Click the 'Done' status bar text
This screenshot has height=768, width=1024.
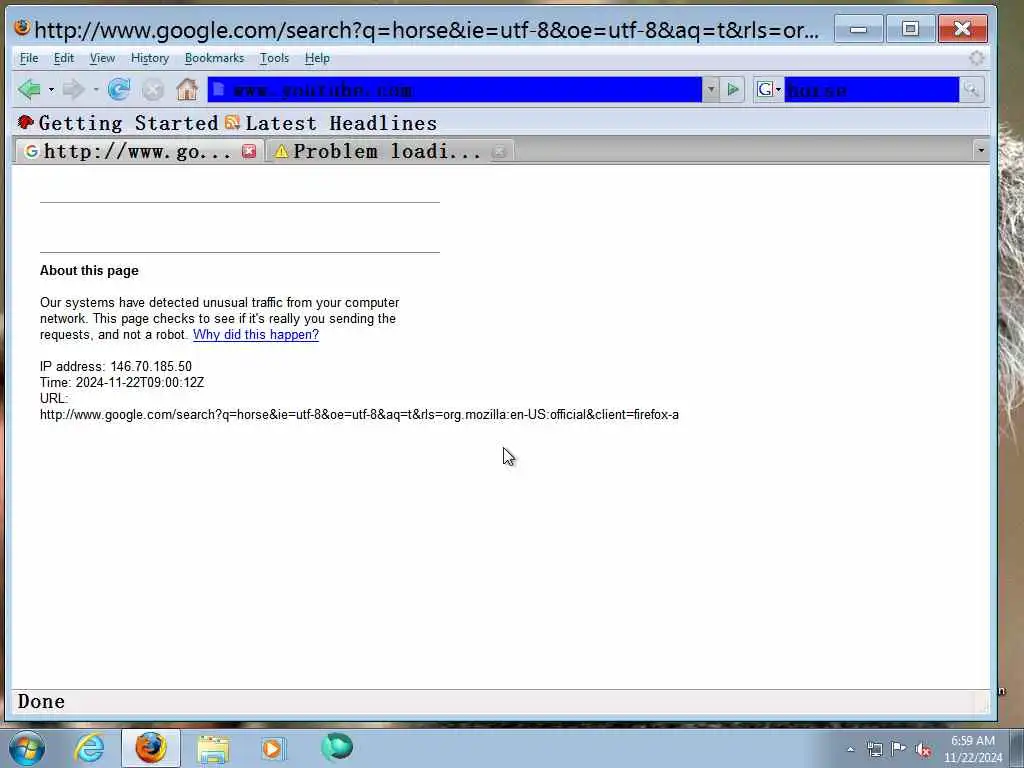[41, 701]
